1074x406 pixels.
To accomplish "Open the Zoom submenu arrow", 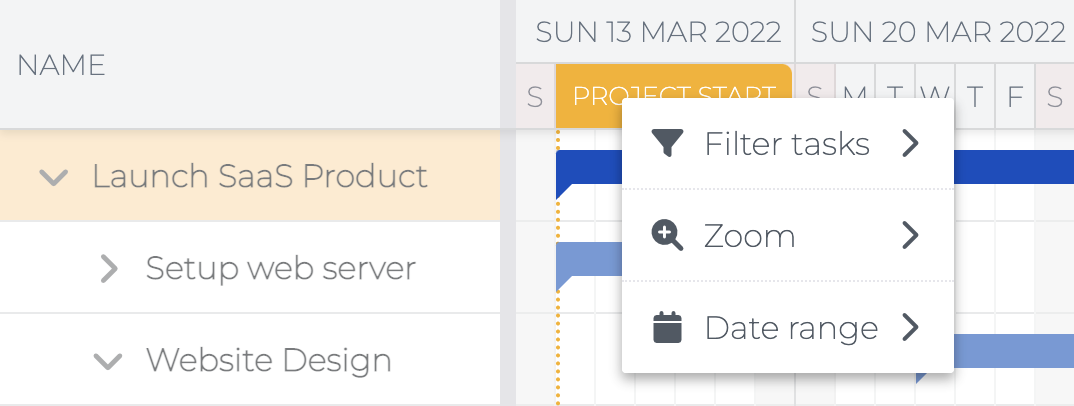I will click(x=910, y=236).
